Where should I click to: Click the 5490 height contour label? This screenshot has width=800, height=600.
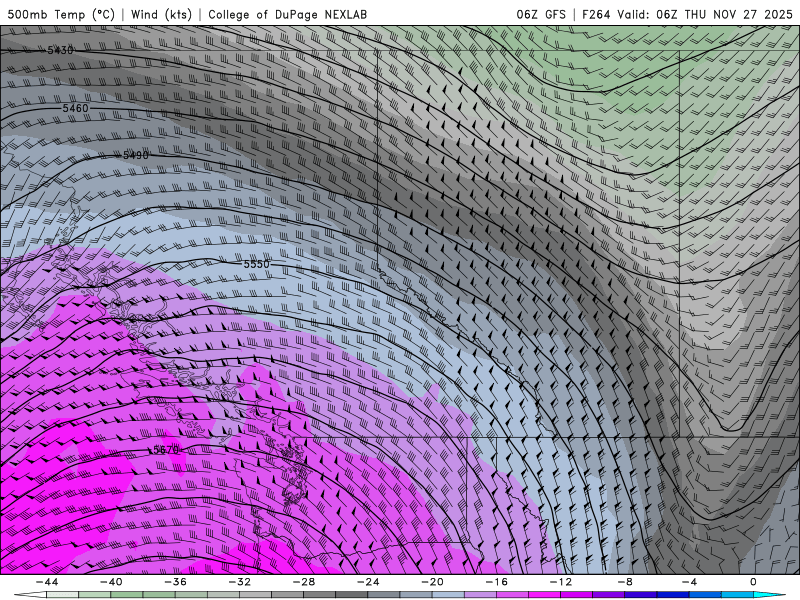[136, 155]
